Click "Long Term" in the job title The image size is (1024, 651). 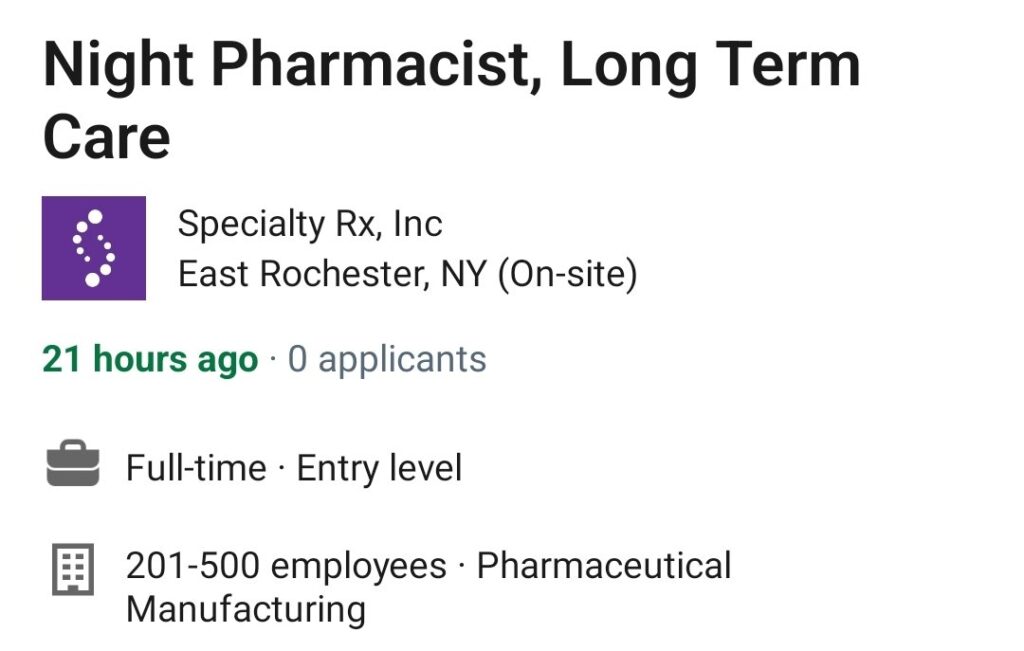point(710,64)
